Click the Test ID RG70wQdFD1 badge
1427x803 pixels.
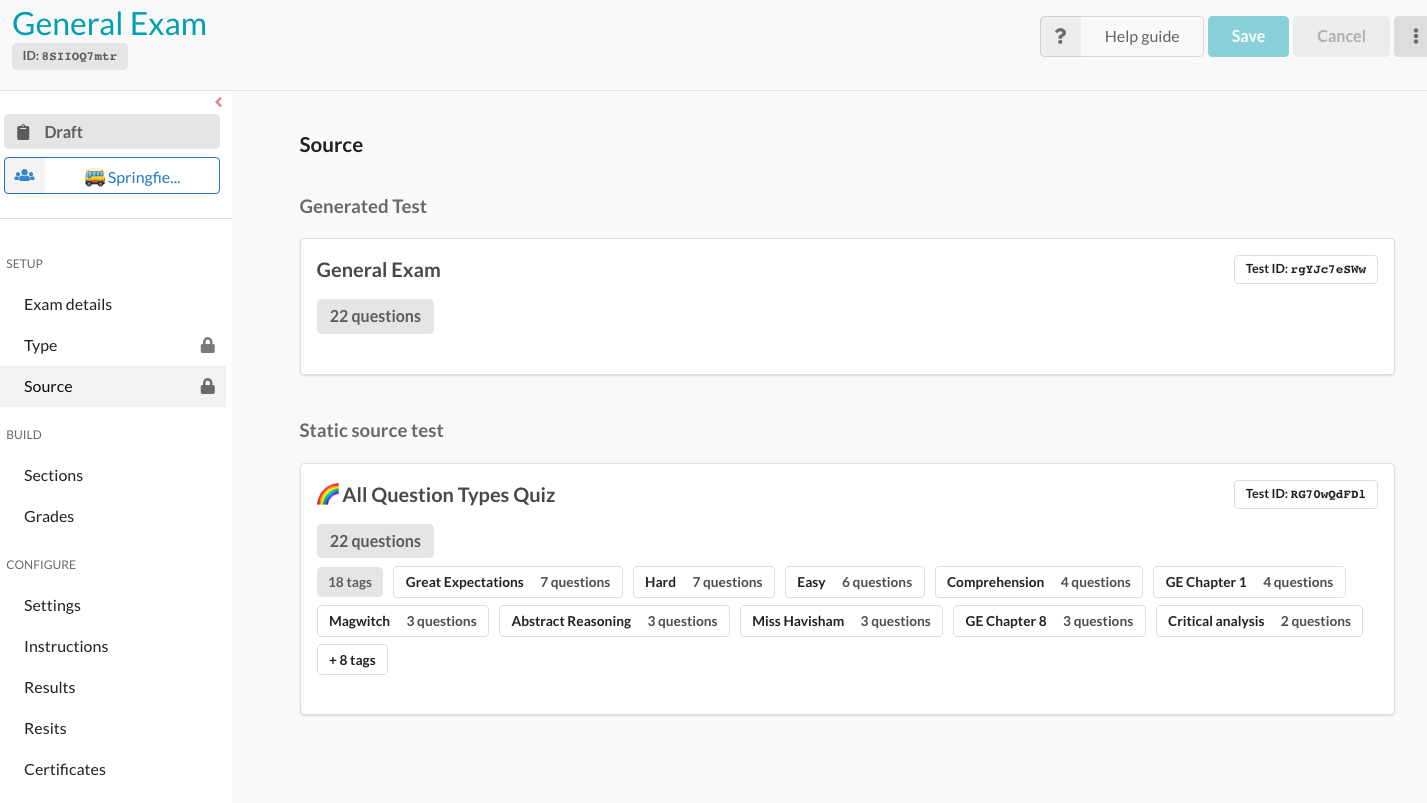1305,494
